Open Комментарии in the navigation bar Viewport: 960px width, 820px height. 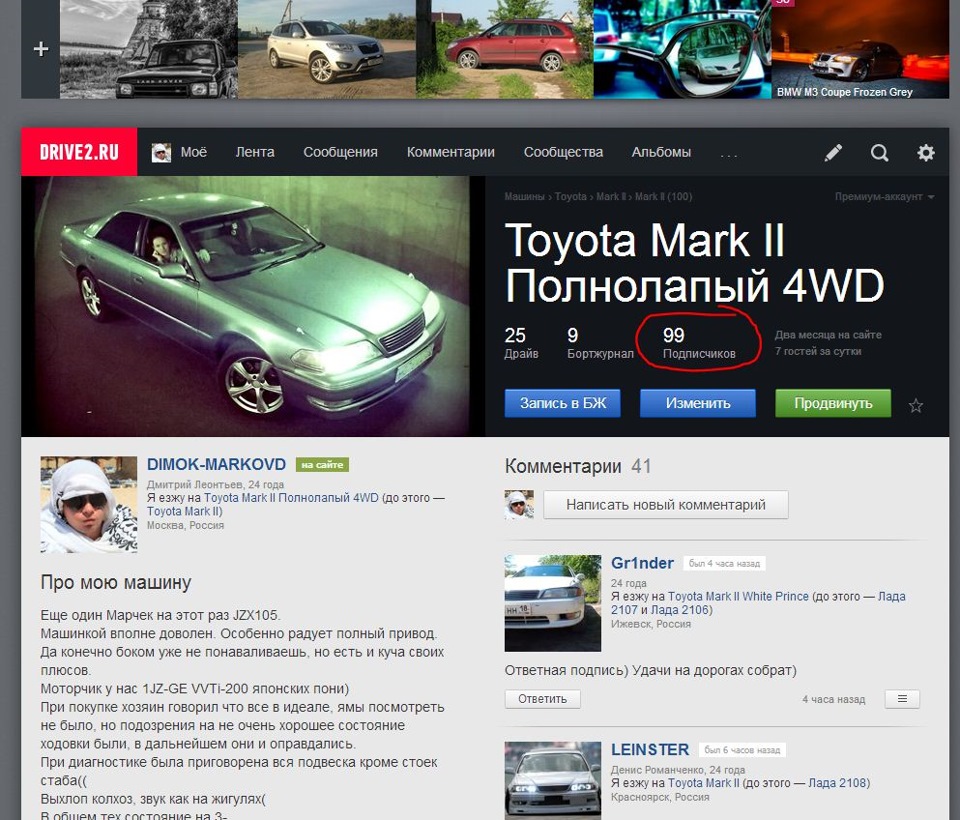pos(451,152)
